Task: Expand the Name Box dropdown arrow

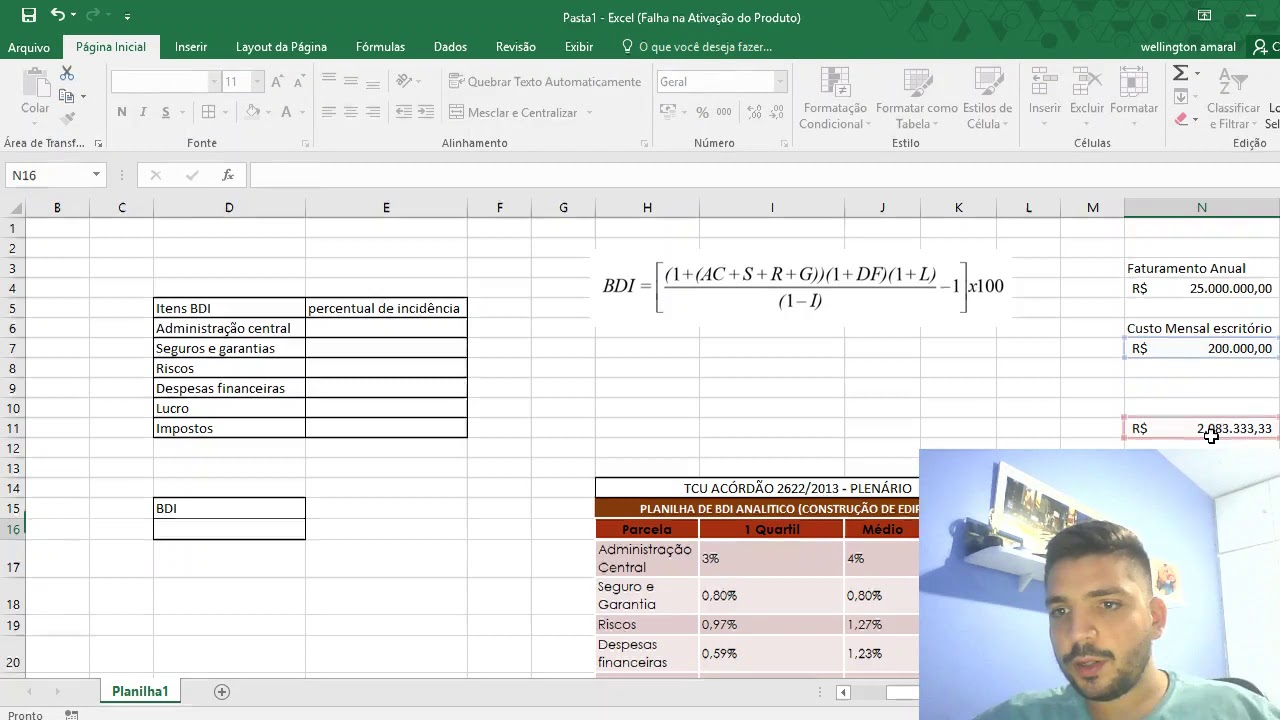Action: click(96, 175)
